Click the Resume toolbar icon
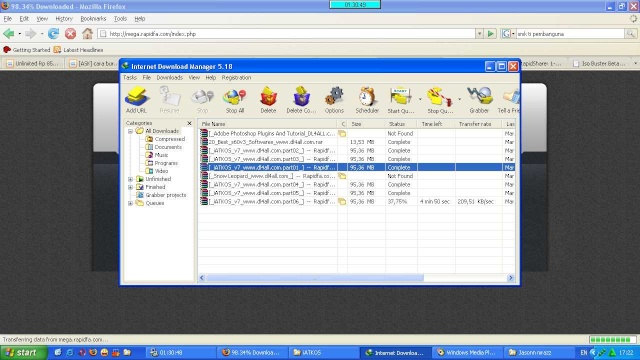 pyautogui.click(x=169, y=100)
